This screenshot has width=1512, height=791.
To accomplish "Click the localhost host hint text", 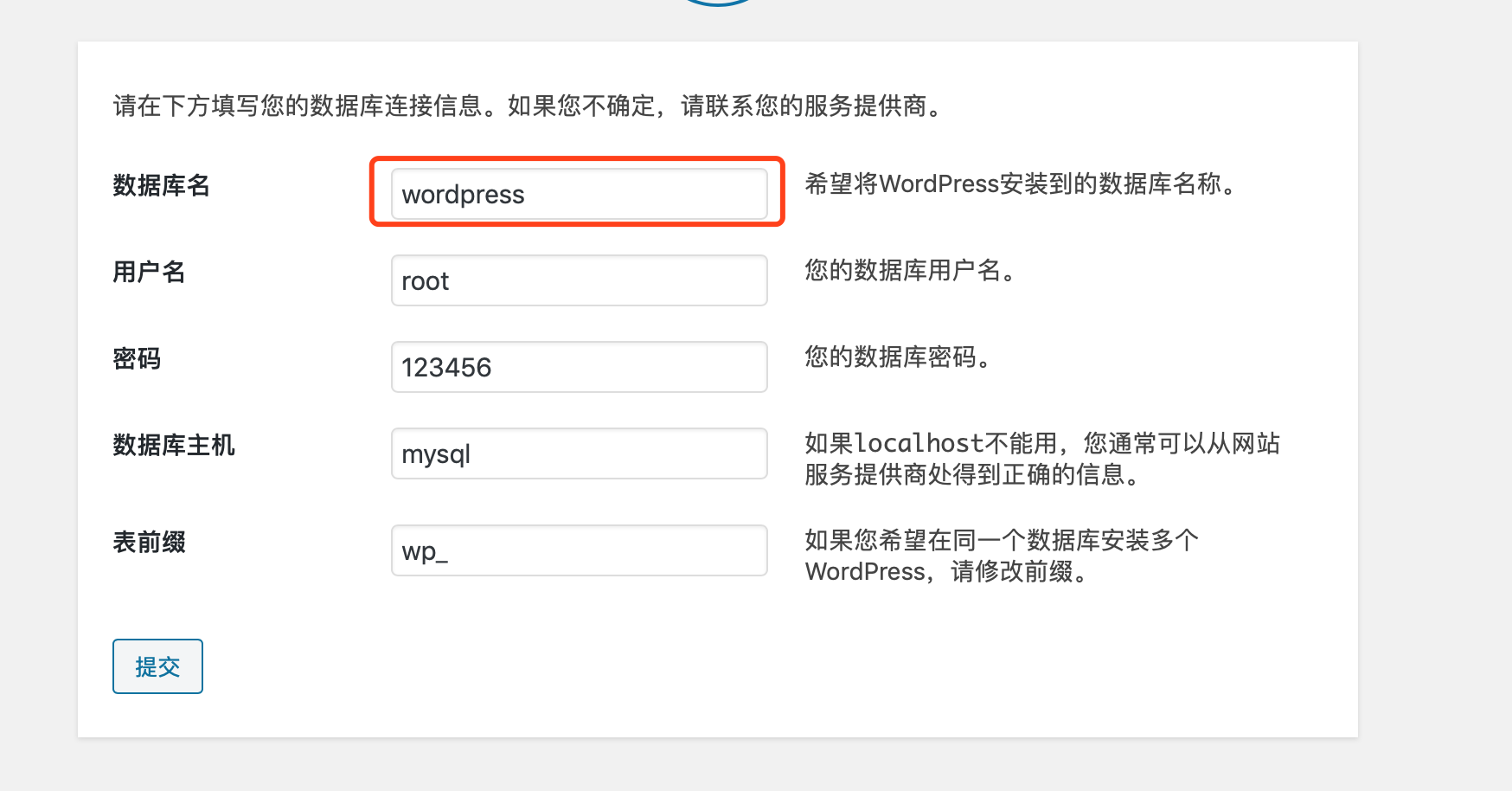I will 1042,459.
